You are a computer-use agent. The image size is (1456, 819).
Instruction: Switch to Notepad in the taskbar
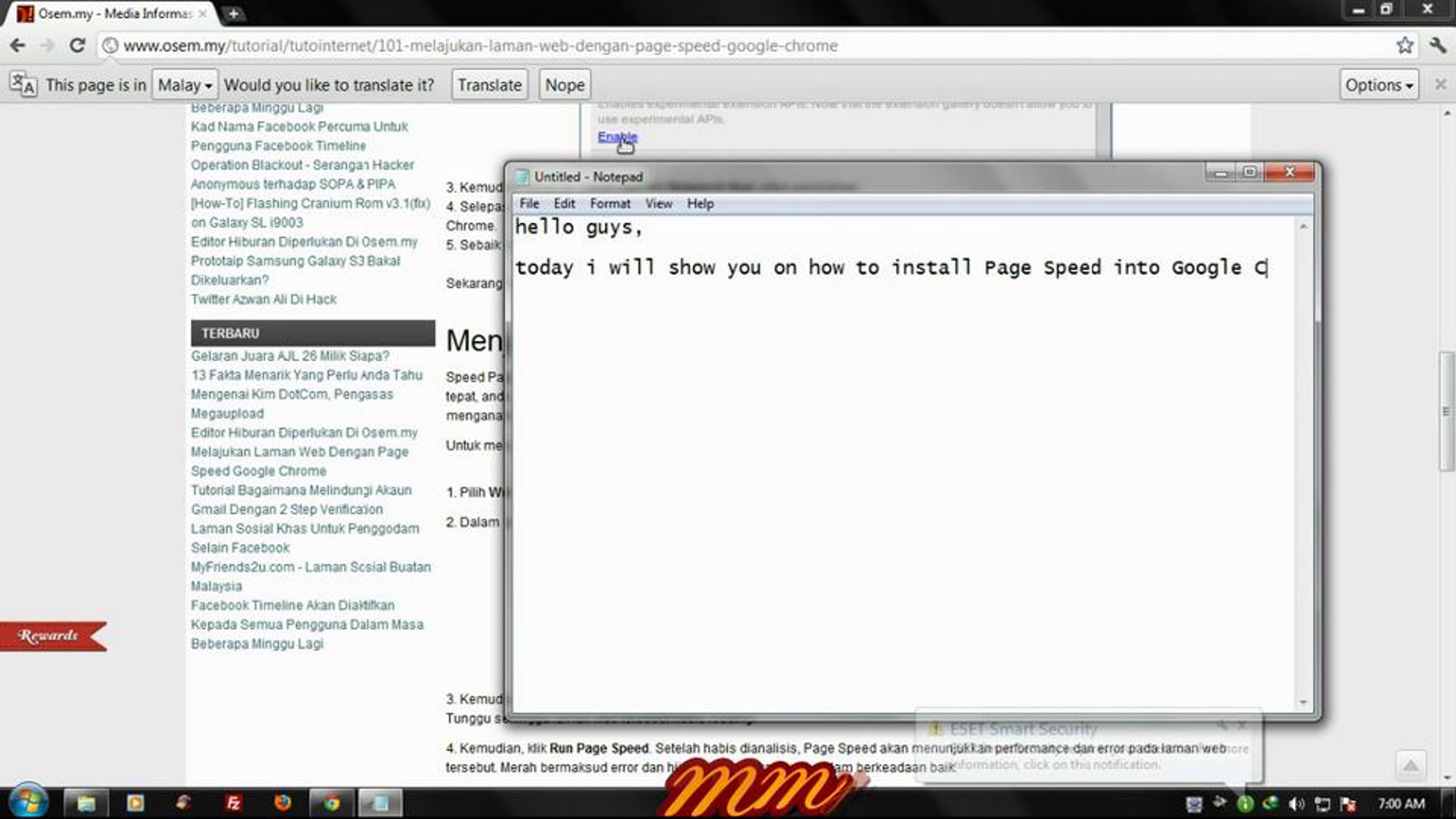coord(380,803)
